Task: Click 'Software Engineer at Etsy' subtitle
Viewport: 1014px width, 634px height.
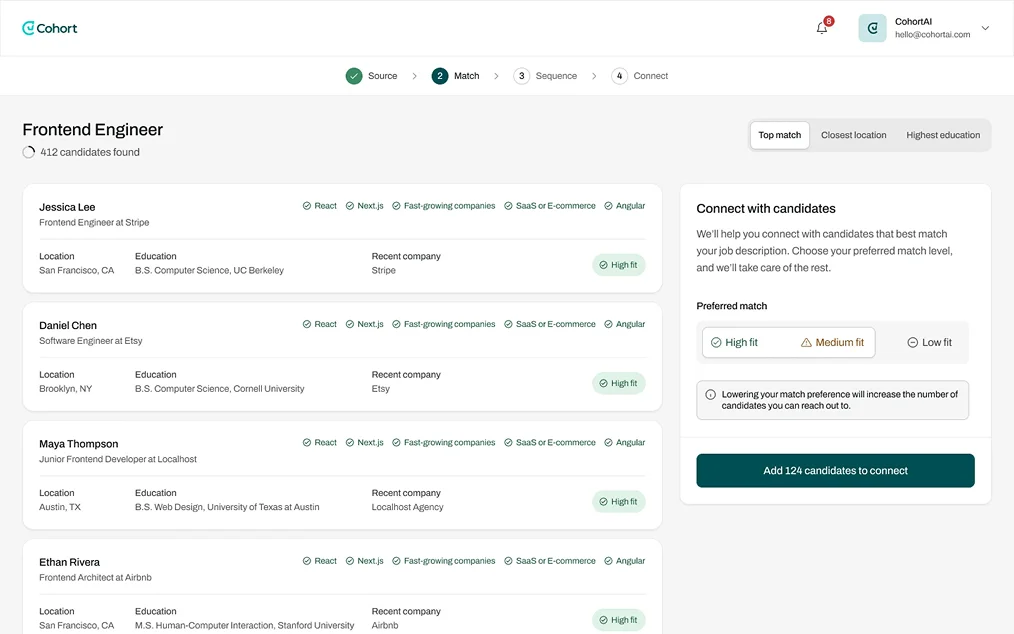Action: click(x=91, y=341)
